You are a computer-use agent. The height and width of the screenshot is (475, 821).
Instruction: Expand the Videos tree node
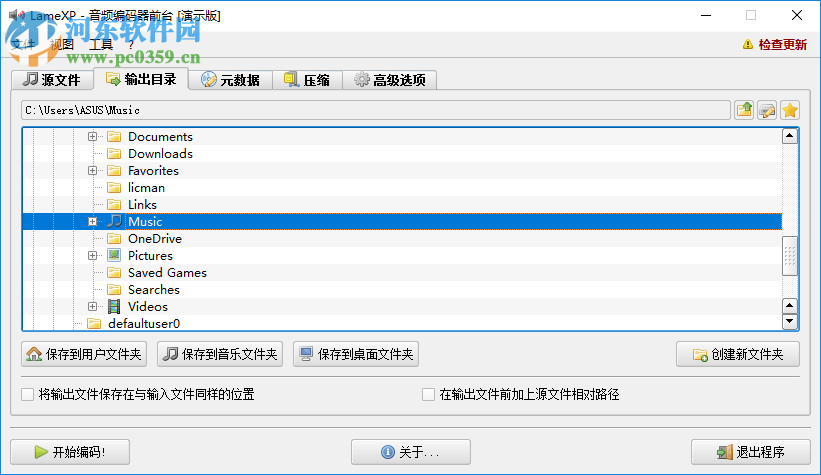click(93, 306)
